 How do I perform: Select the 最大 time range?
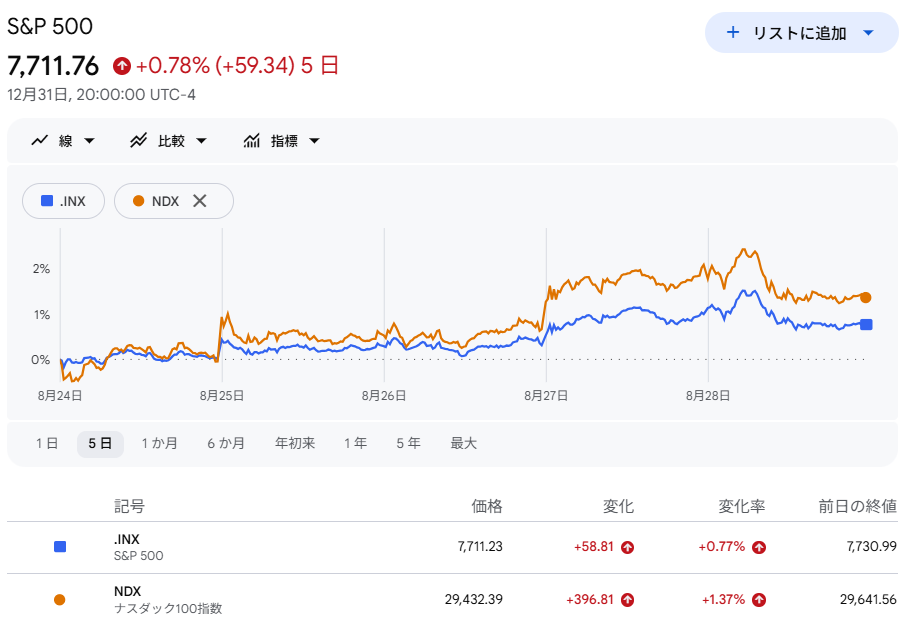coord(464,444)
